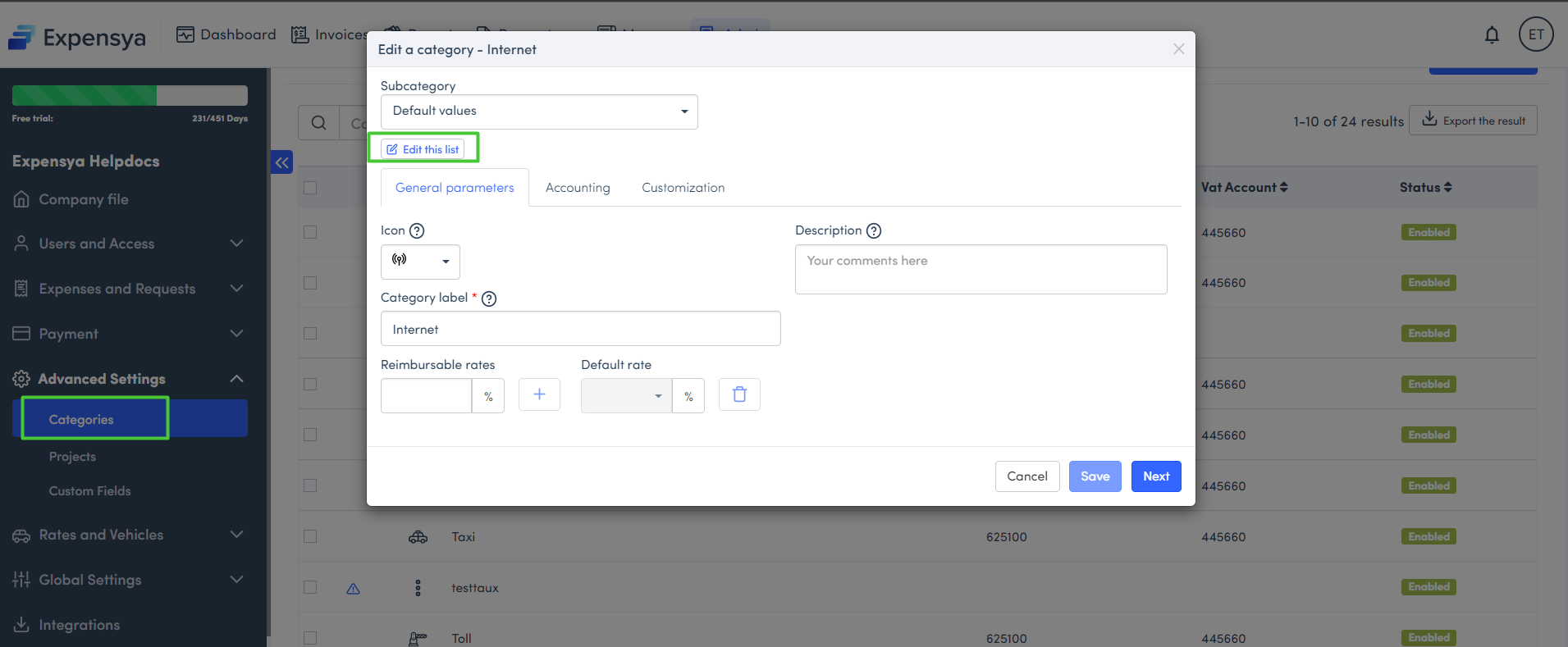Check the testtaux row checkbox

click(x=310, y=587)
